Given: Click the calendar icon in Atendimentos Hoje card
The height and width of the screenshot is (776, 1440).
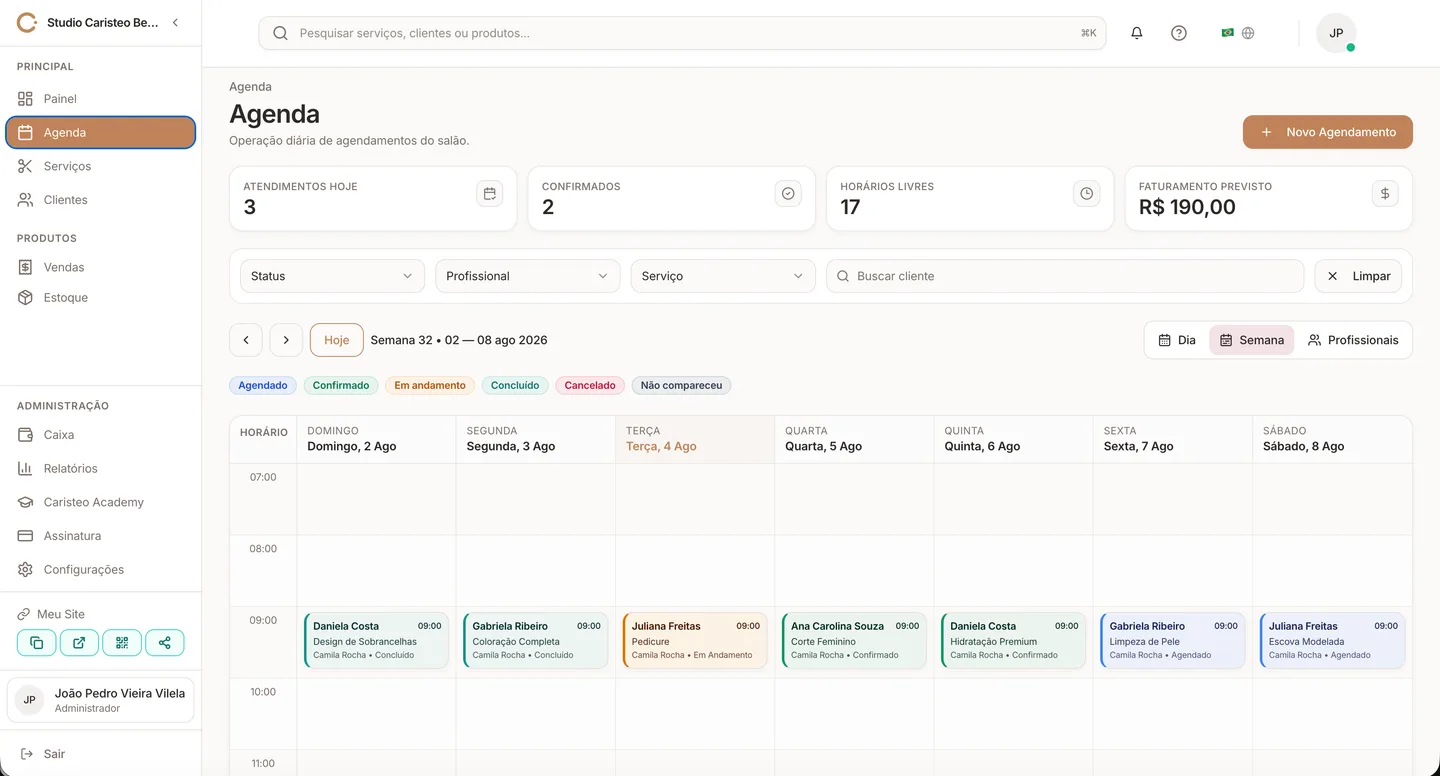Looking at the screenshot, I should [x=490, y=194].
